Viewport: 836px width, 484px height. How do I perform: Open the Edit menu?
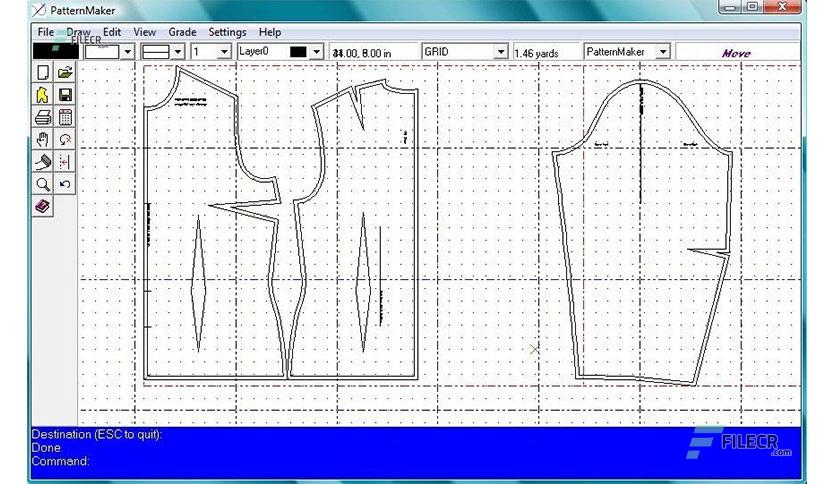coord(111,32)
